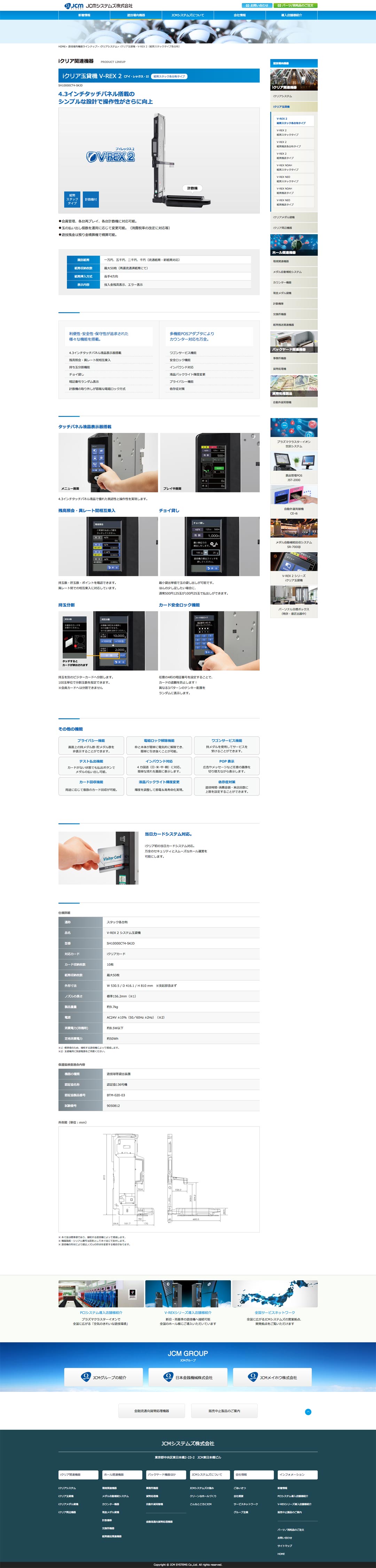The width and height of the screenshot is (376, 1568).
Task: Open カウンター機器 in the right sidebar
Action: point(294,283)
